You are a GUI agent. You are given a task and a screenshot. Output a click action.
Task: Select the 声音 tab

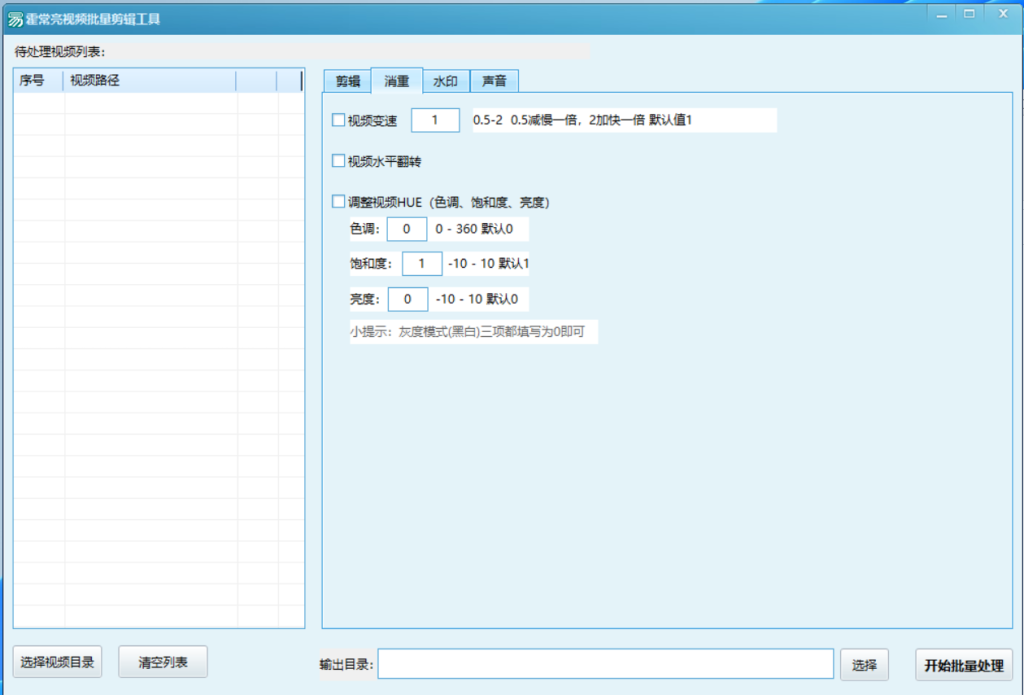point(494,81)
